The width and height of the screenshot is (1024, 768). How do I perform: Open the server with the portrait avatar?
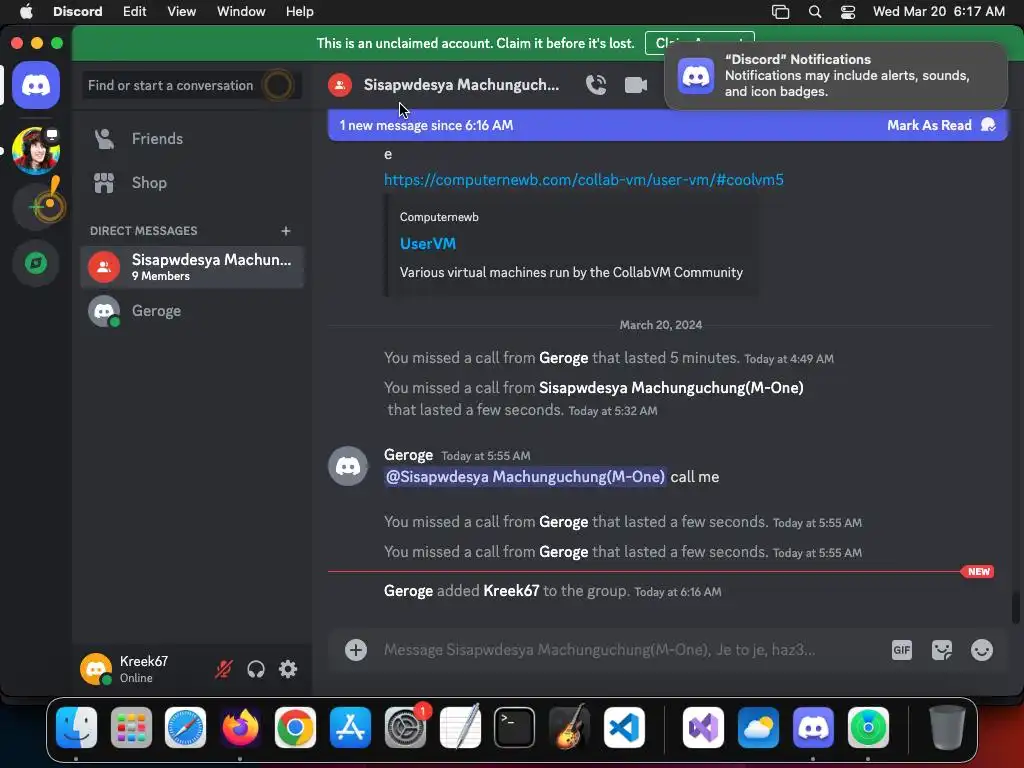click(36, 151)
